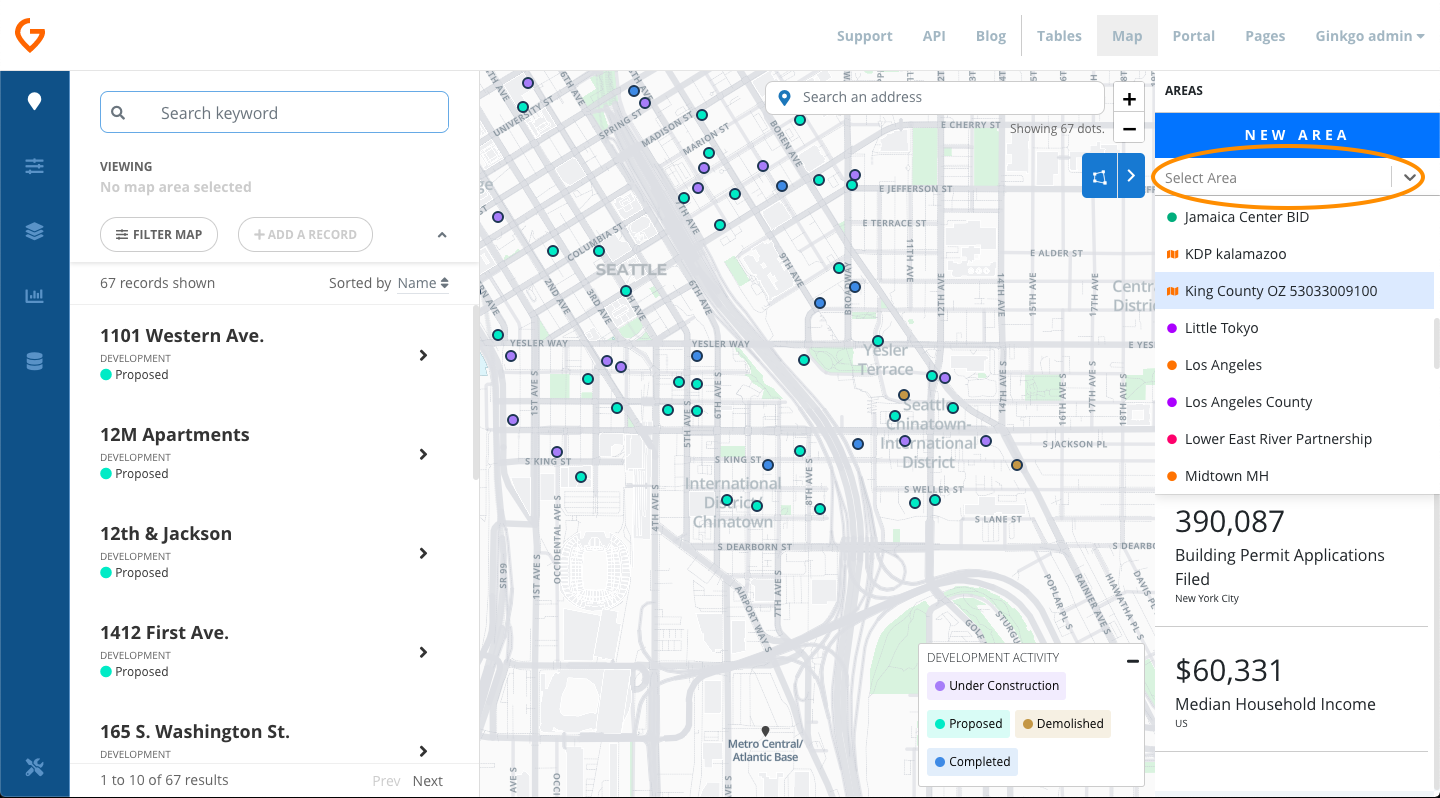Choose Lower East River Partnership area

click(1295, 439)
